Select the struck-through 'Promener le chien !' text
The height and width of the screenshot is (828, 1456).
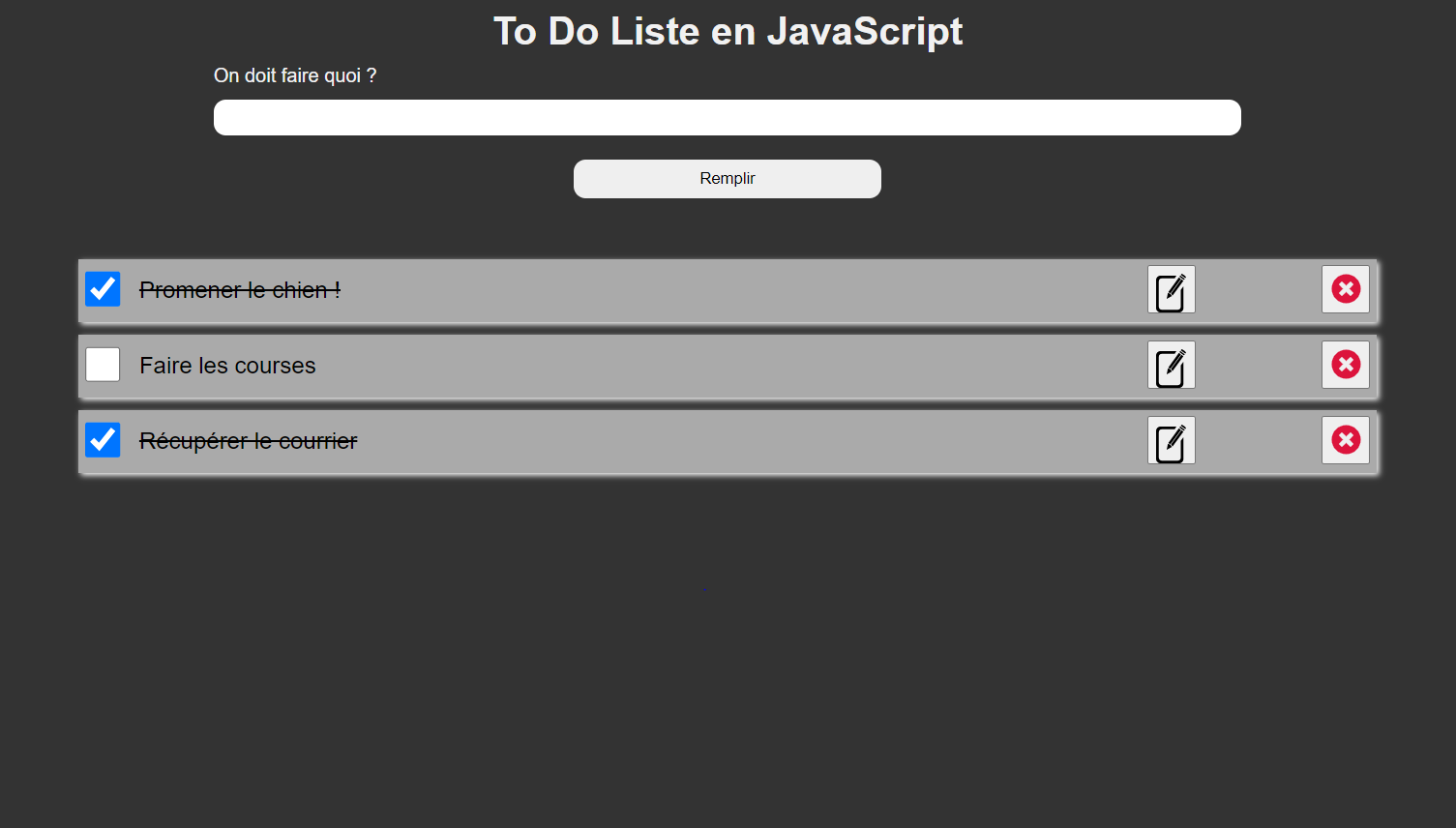point(240,290)
